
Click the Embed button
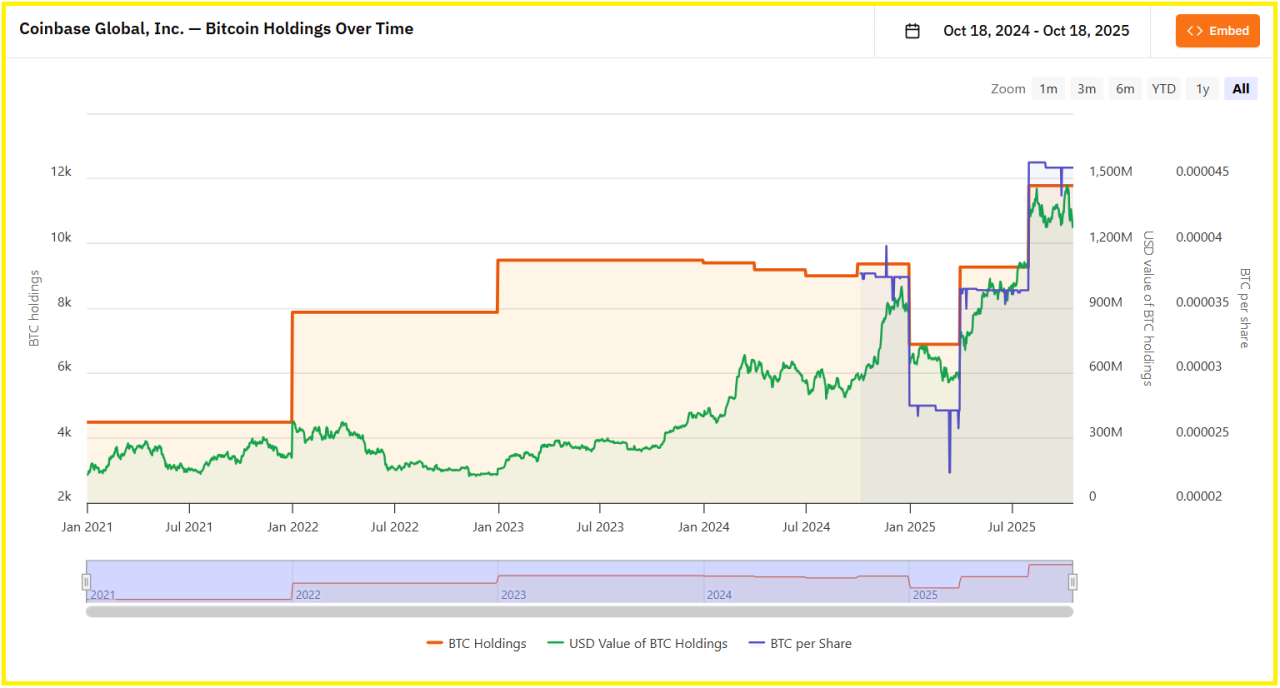pos(1217,31)
